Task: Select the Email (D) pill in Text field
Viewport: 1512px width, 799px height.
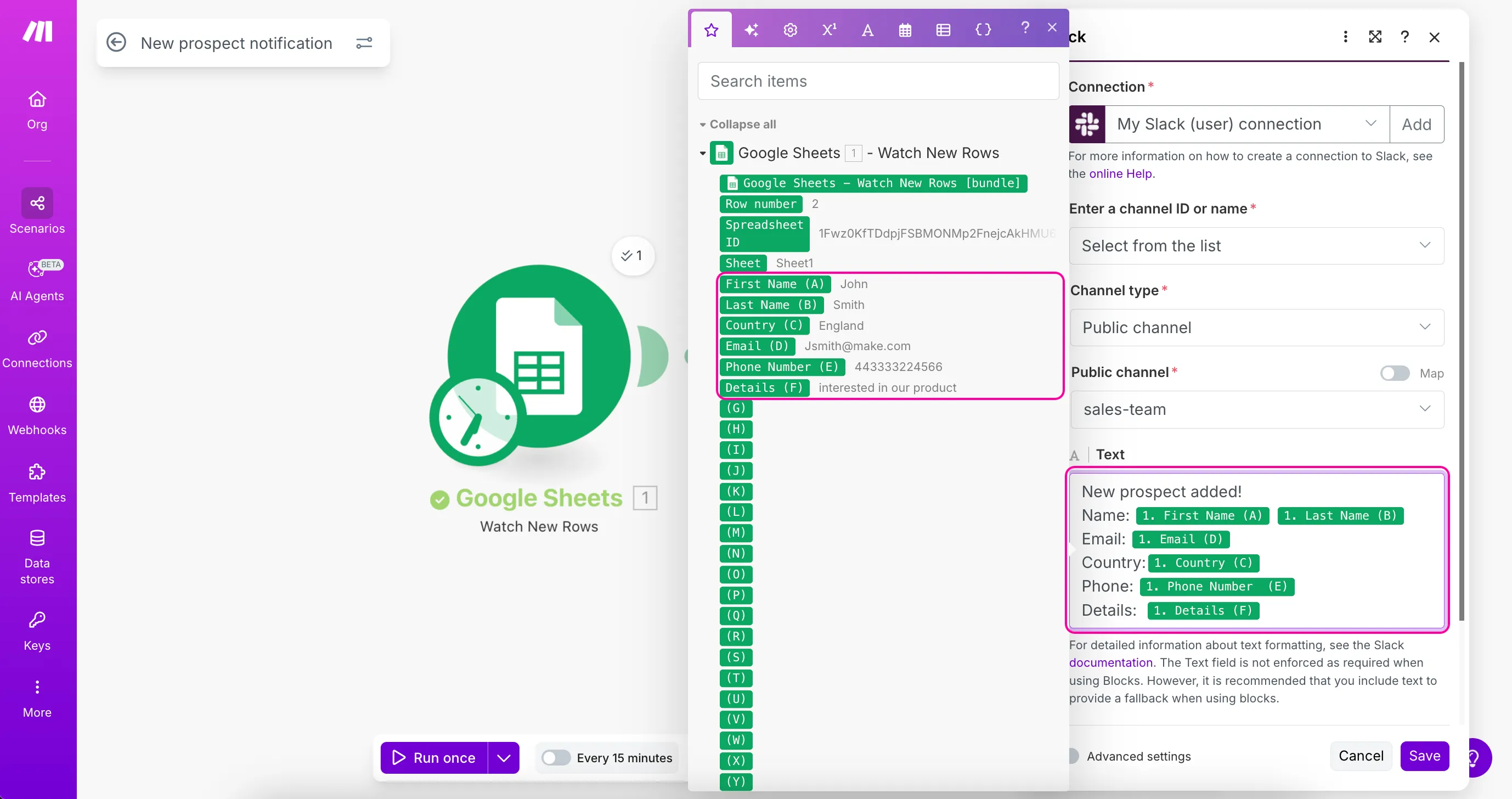Action: pos(1181,539)
